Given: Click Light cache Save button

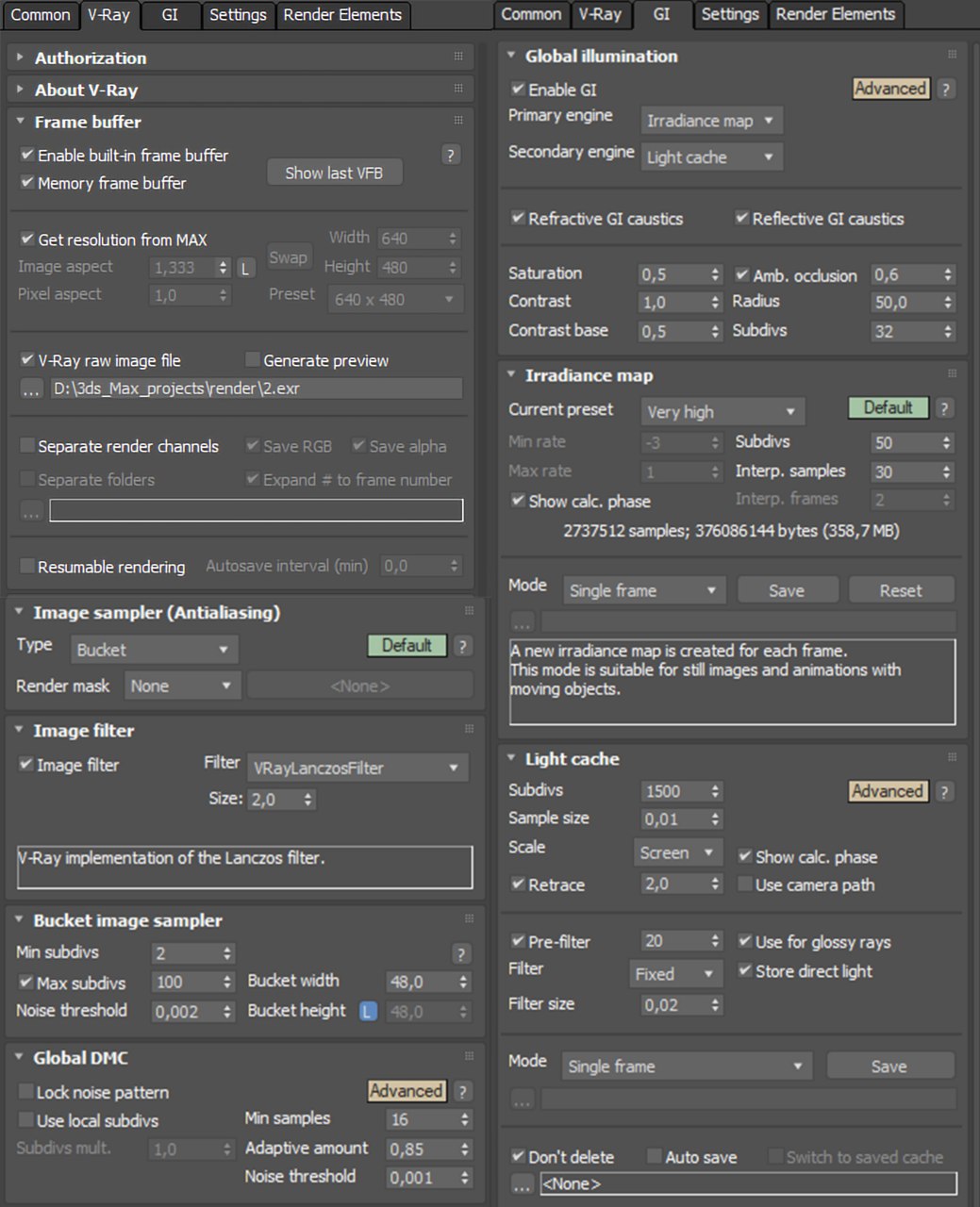Looking at the screenshot, I should pyautogui.click(x=889, y=1066).
